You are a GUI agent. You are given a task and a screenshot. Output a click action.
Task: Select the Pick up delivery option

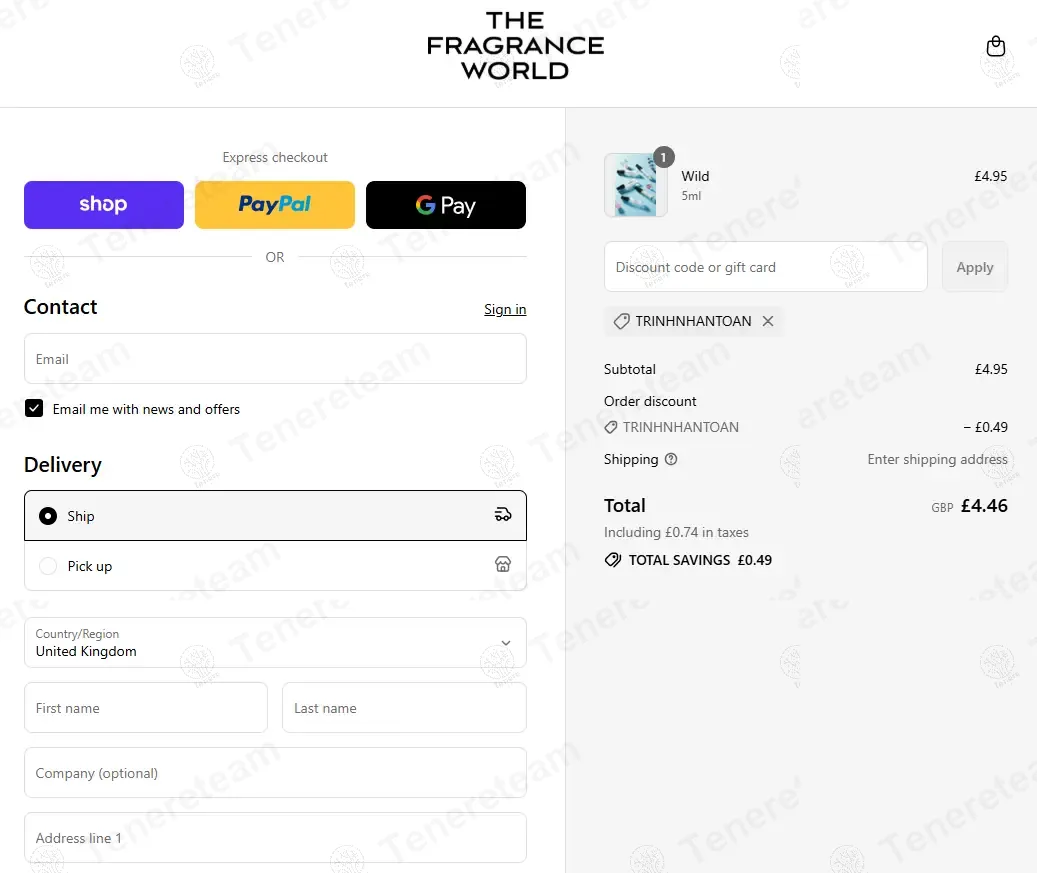coord(275,566)
